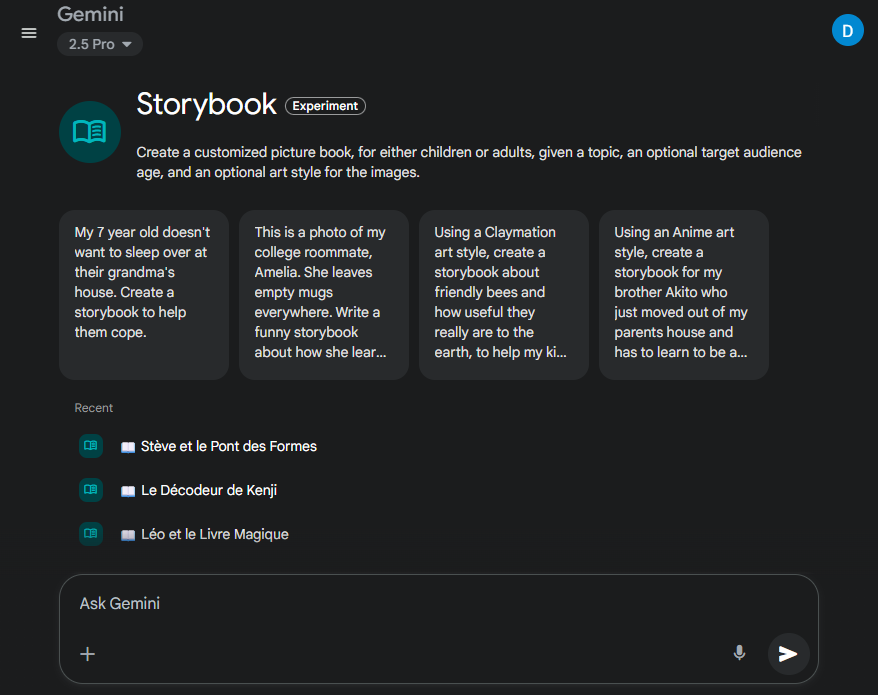878x695 pixels.
Task: Click the plus icon to add files
Action: 87,654
